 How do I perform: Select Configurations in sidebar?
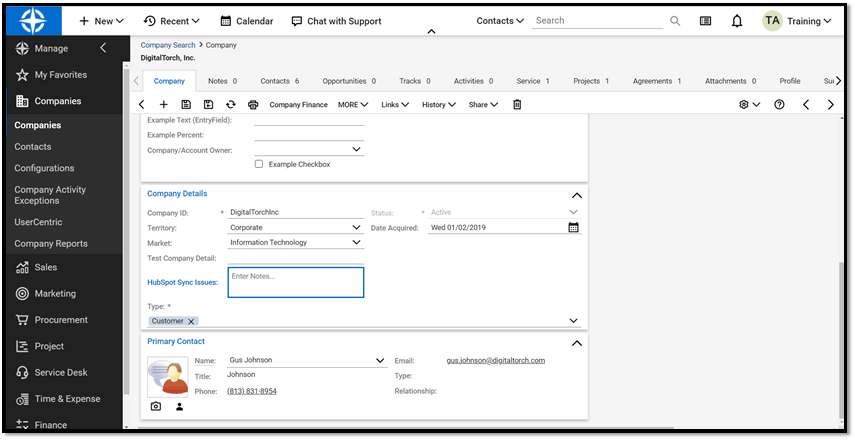click(x=44, y=168)
